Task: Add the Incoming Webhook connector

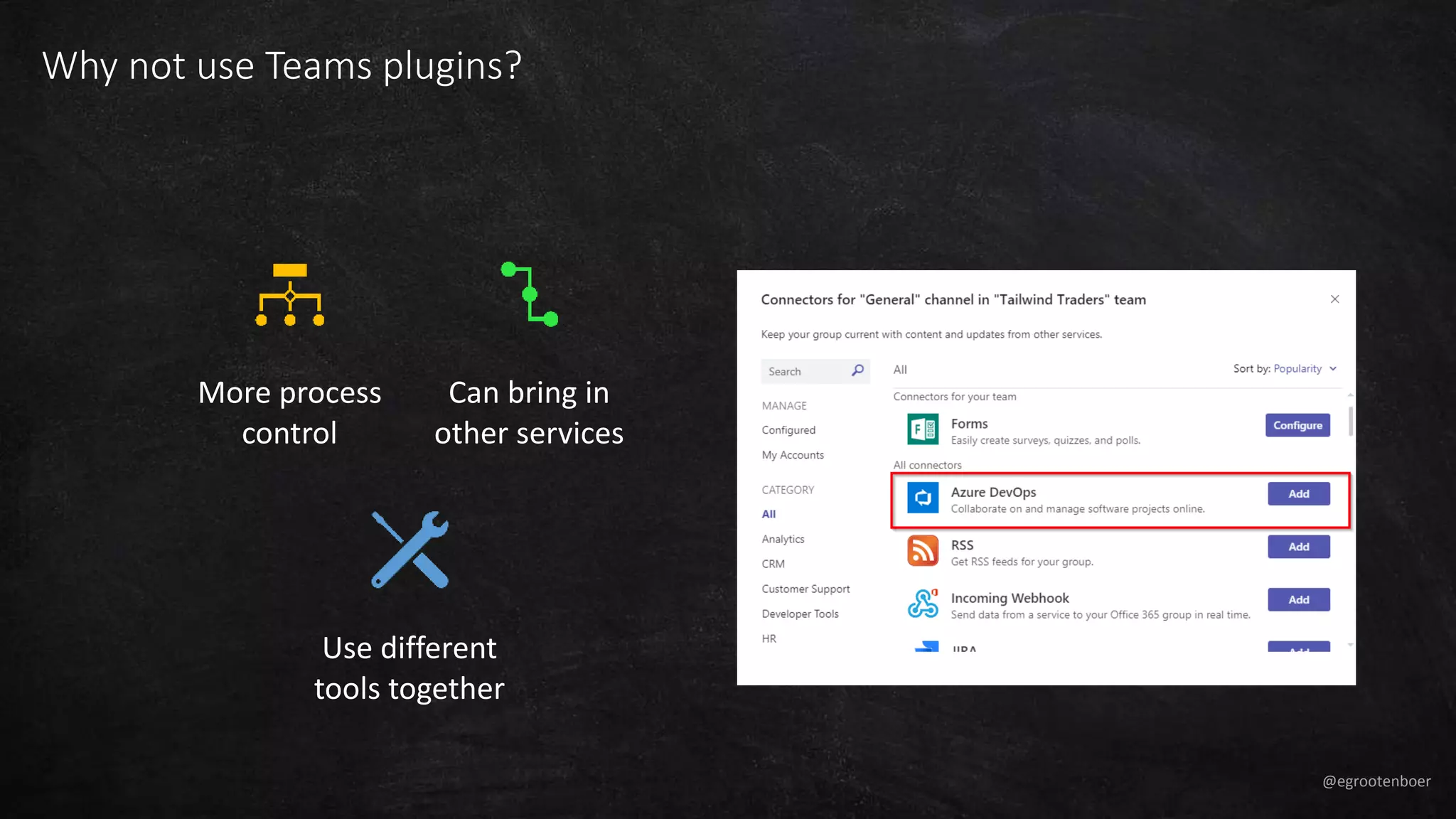Action: click(1299, 599)
